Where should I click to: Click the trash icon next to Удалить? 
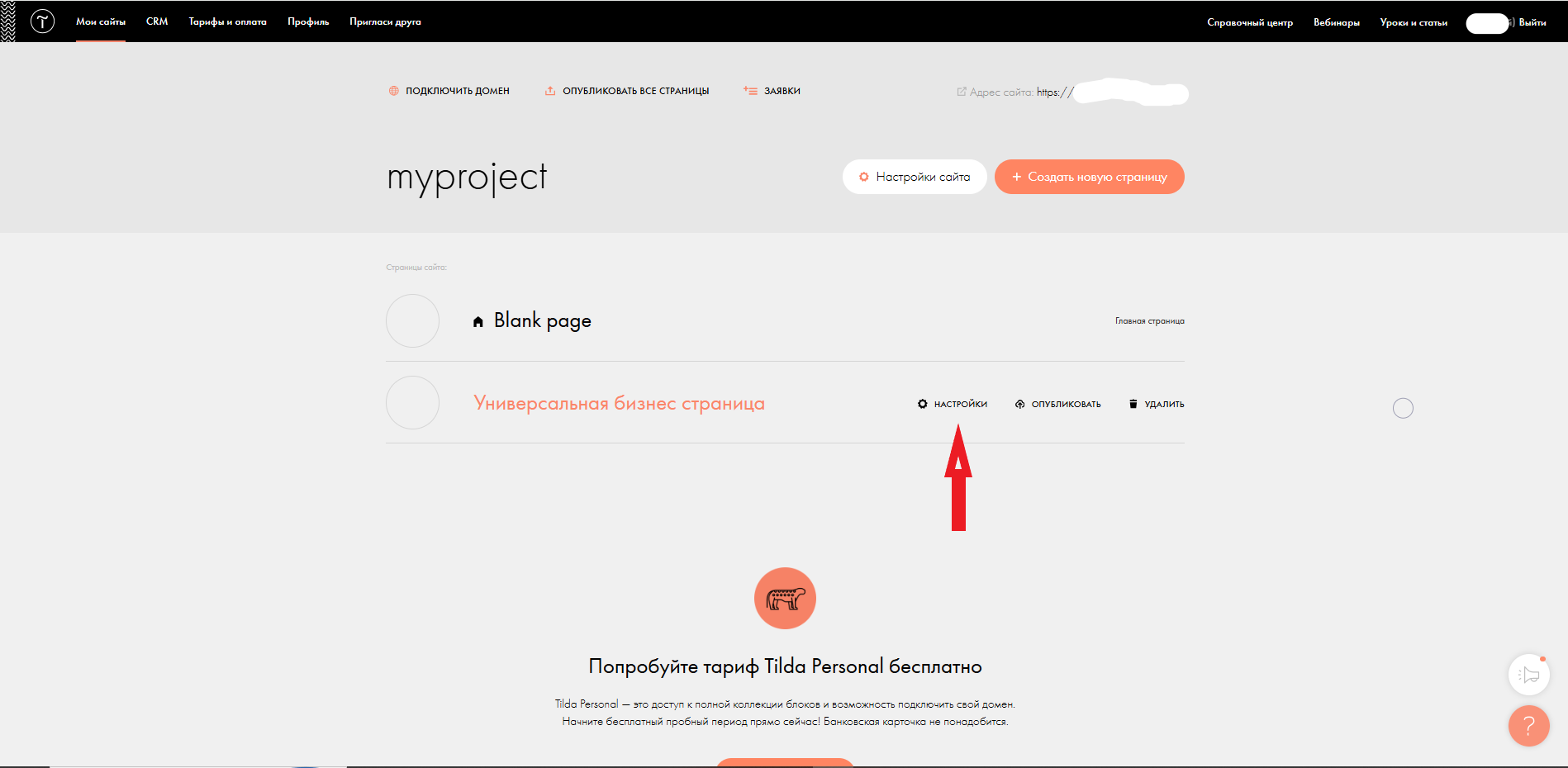[x=1133, y=404]
